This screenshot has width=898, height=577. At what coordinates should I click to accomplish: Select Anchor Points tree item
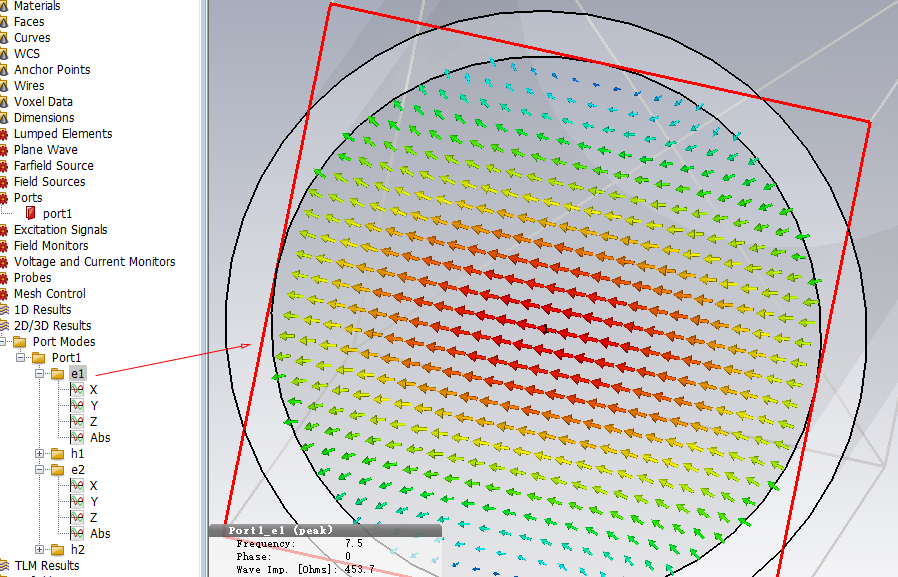point(52,70)
